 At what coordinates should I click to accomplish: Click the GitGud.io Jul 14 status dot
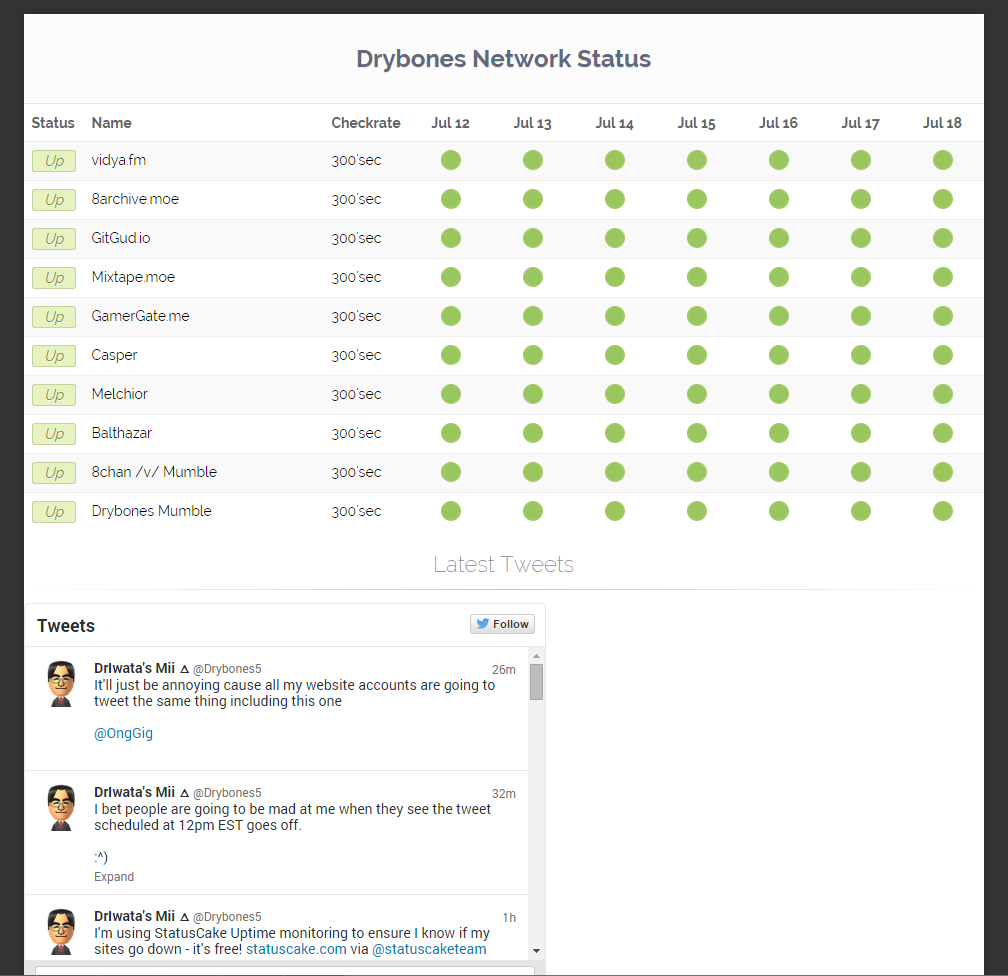[x=615, y=238]
